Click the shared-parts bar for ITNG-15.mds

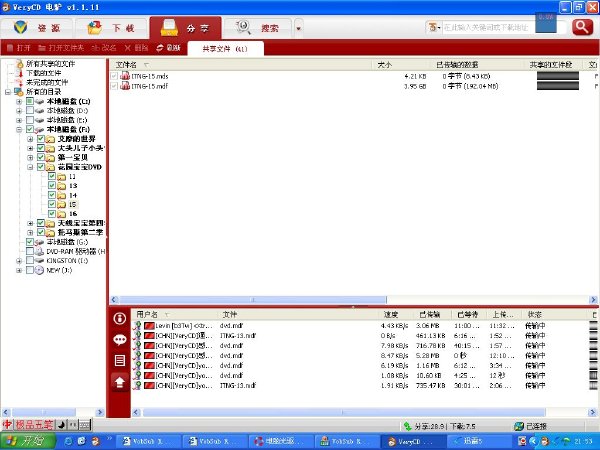tap(558, 76)
